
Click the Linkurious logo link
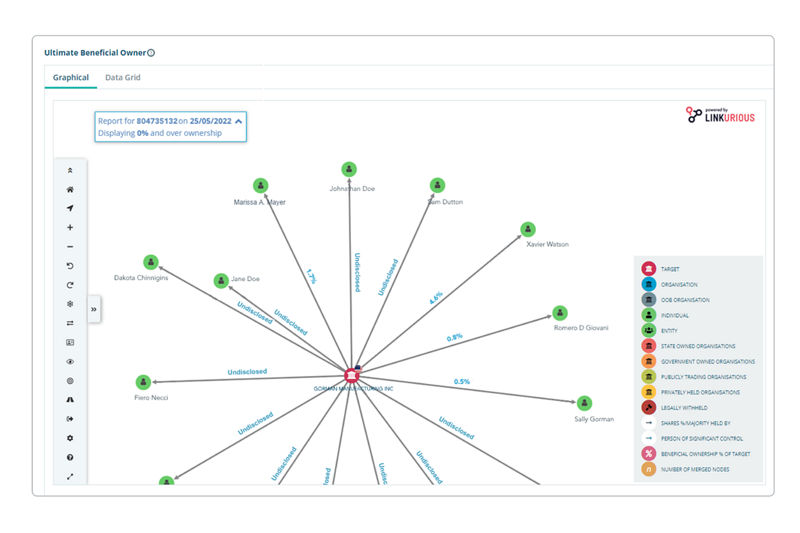pos(721,116)
